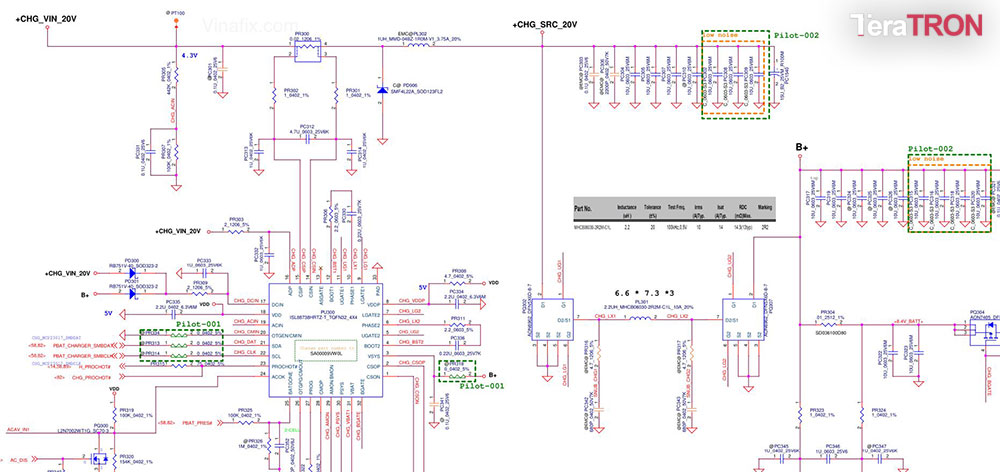Click the SD036100D80 part number

[832, 332]
